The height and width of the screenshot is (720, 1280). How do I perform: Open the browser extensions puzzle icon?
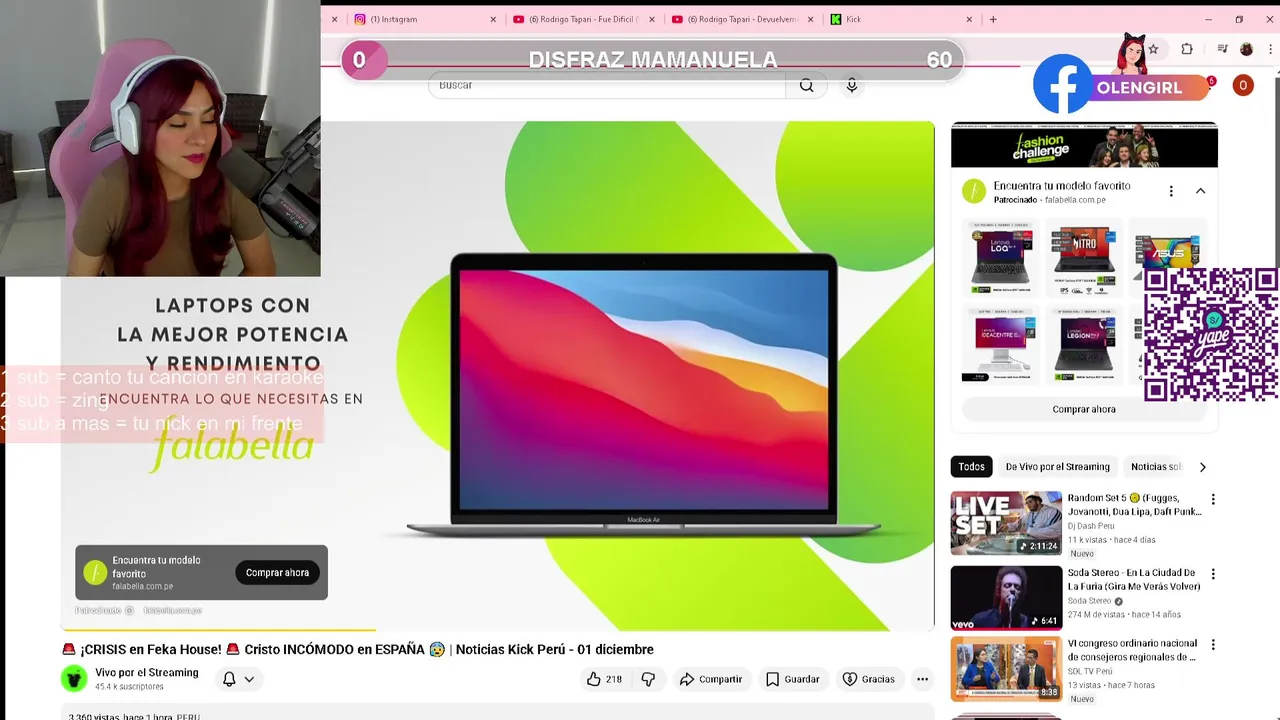point(1187,49)
